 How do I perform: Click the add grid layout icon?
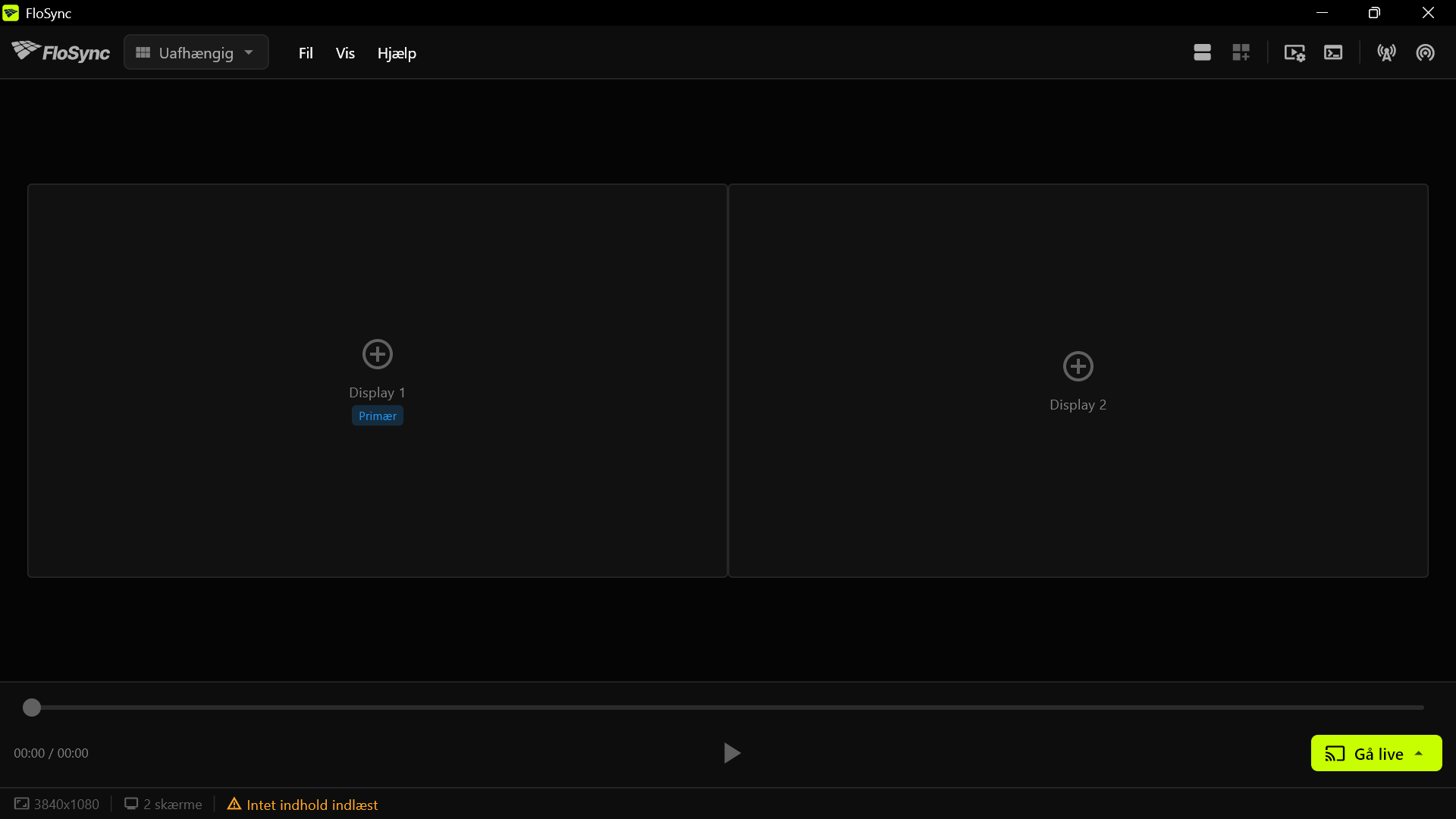(x=1241, y=52)
